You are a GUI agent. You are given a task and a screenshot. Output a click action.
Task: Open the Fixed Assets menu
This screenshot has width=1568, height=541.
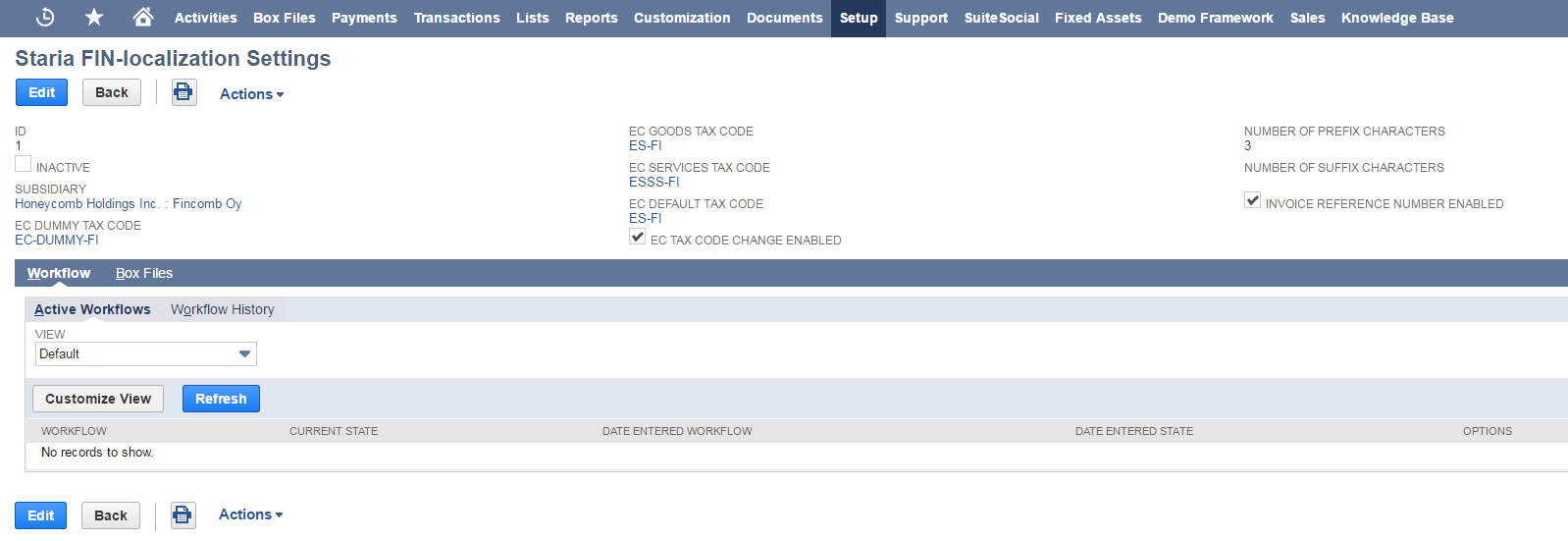coord(1098,18)
